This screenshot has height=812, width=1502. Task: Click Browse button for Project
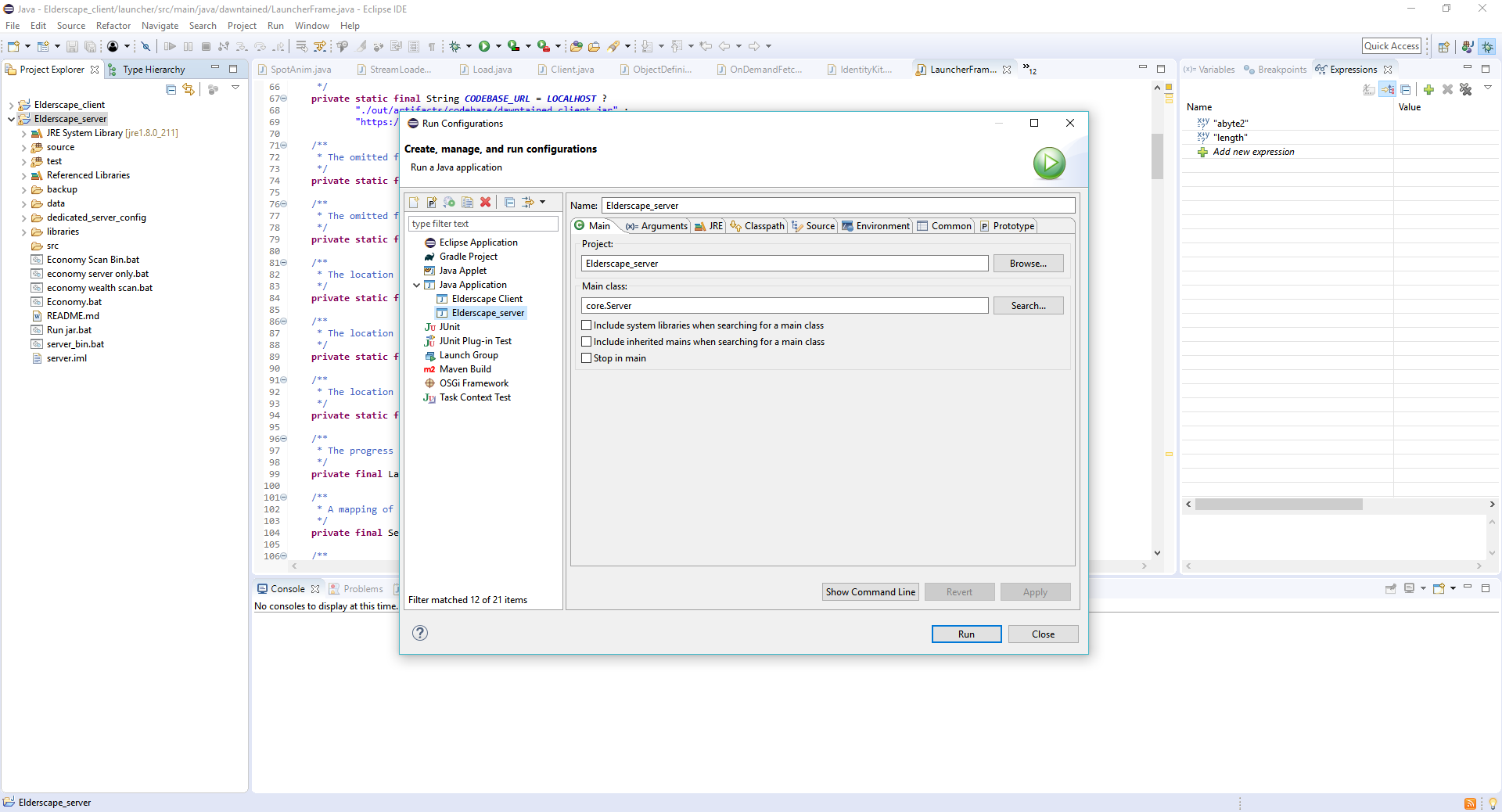coord(1028,264)
